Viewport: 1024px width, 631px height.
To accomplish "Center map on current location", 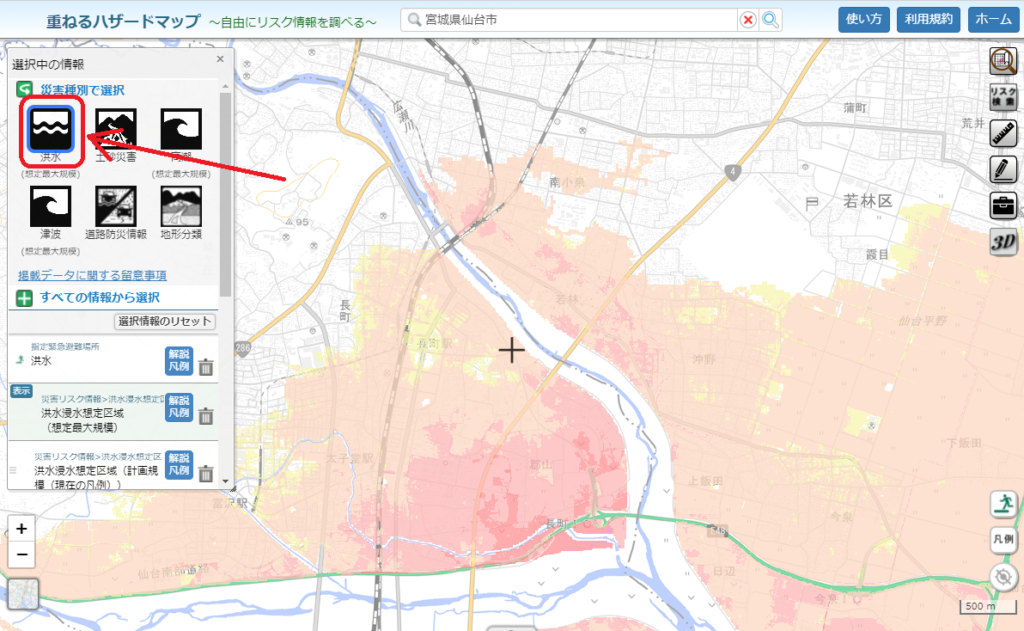I will (x=1003, y=577).
